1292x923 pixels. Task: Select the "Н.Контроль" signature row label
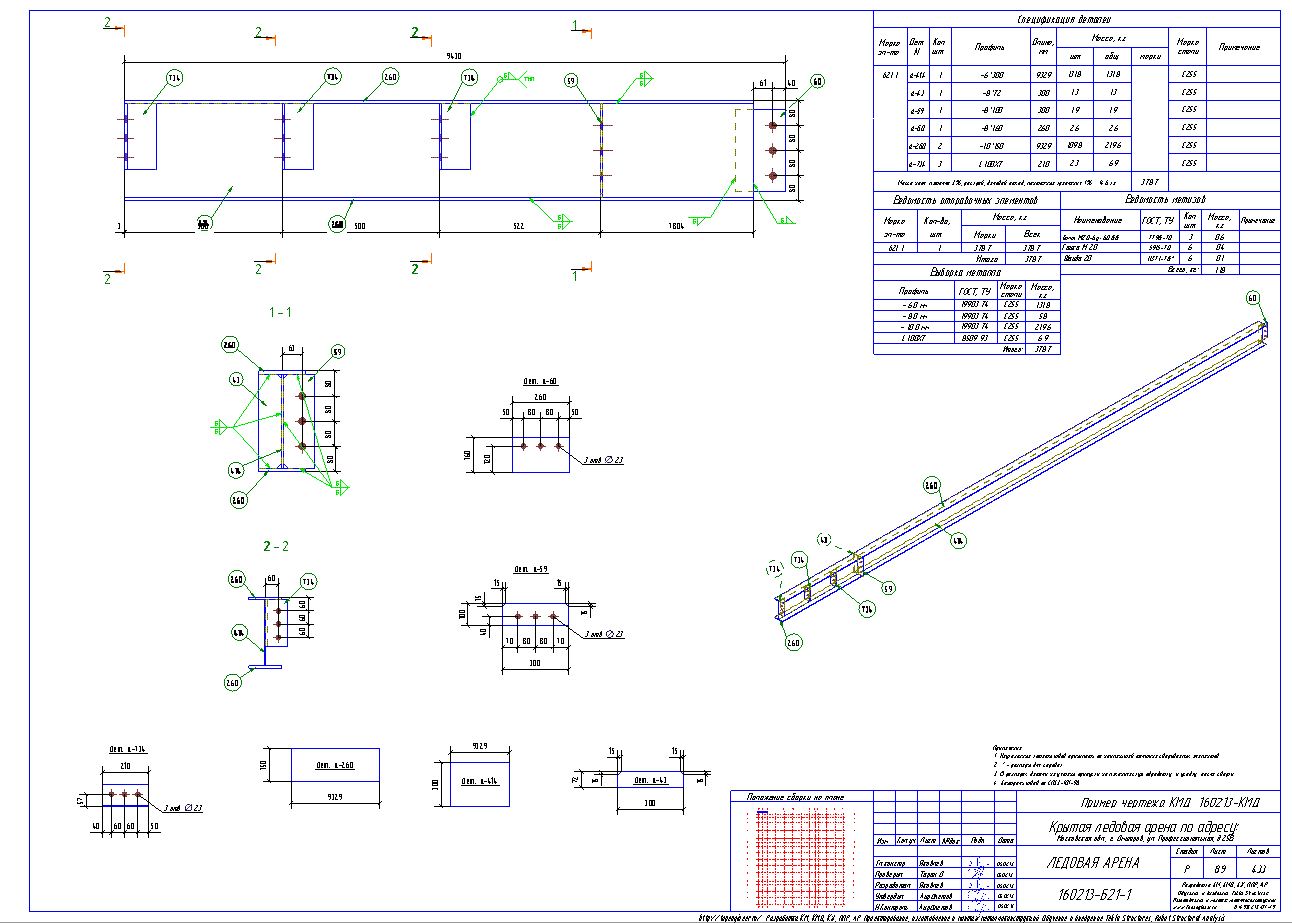[893, 907]
